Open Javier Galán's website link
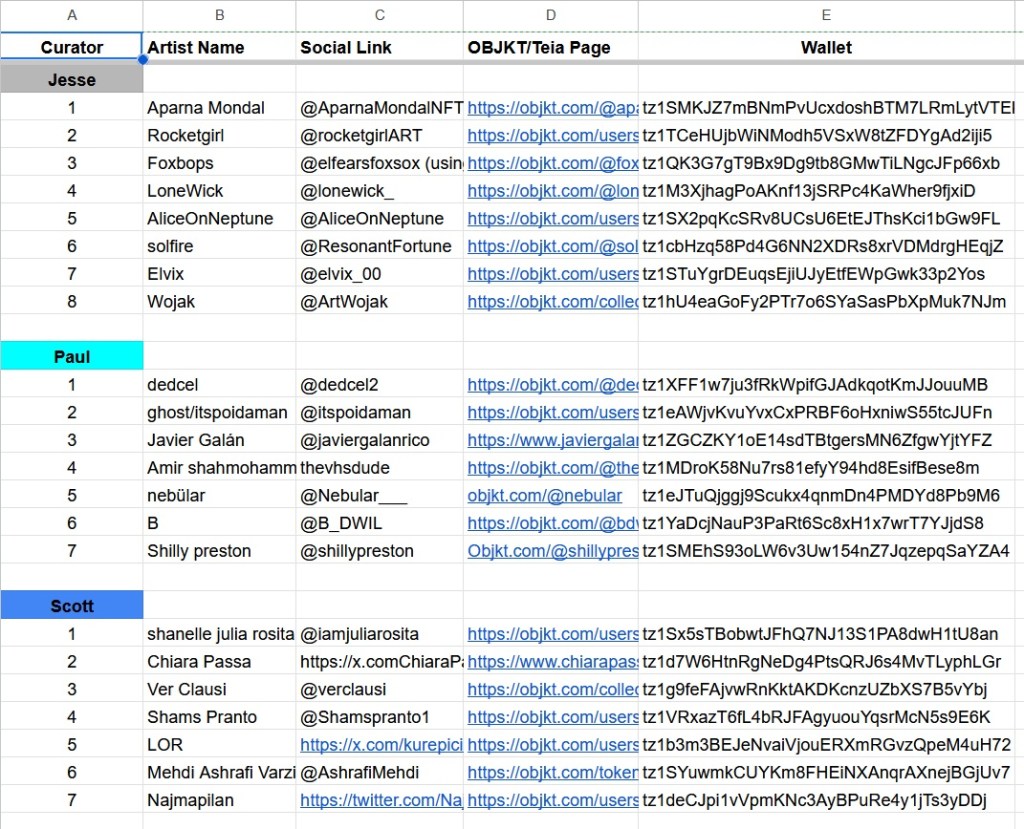 click(552, 440)
